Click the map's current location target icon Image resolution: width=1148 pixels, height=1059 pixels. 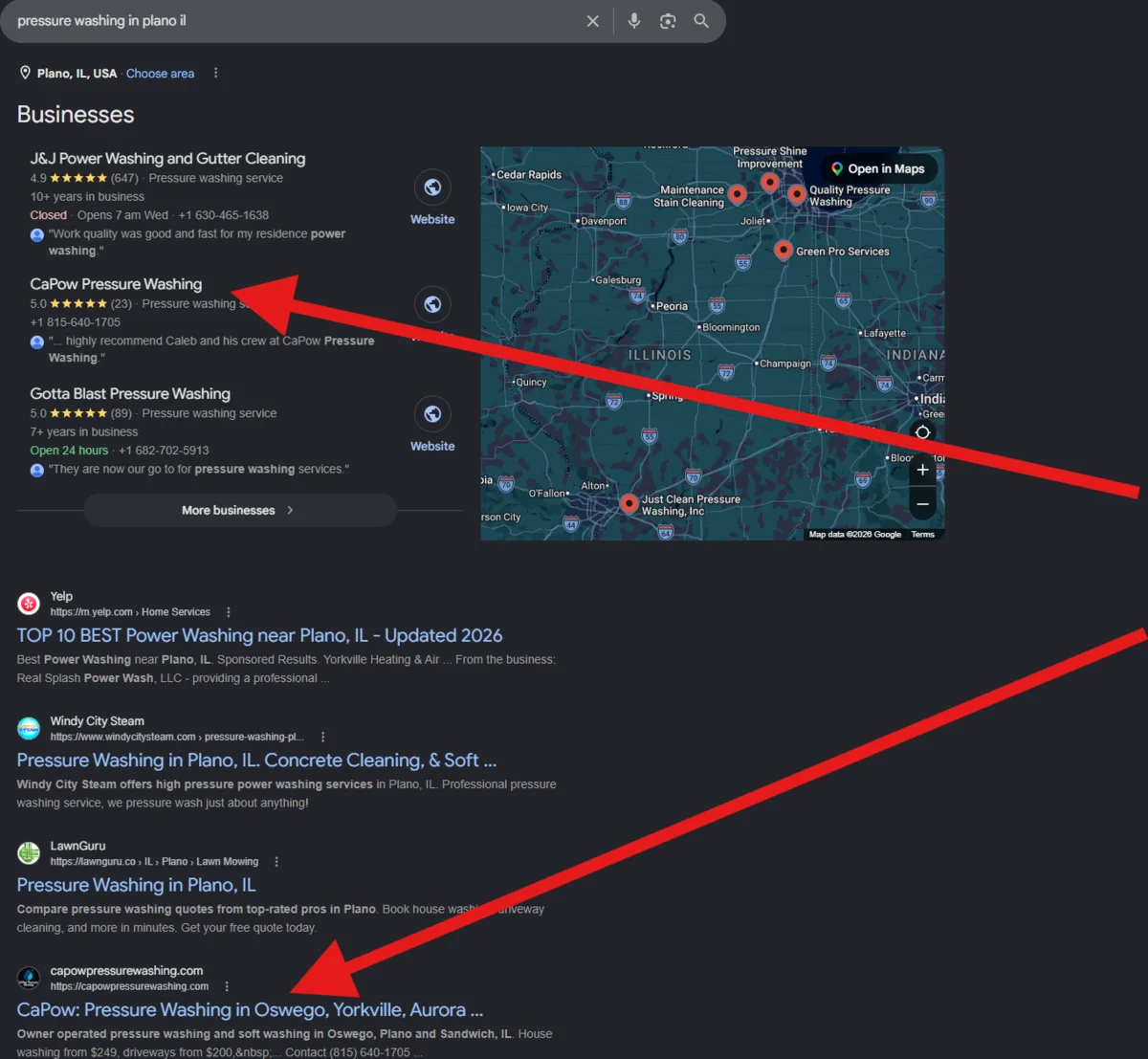click(922, 432)
